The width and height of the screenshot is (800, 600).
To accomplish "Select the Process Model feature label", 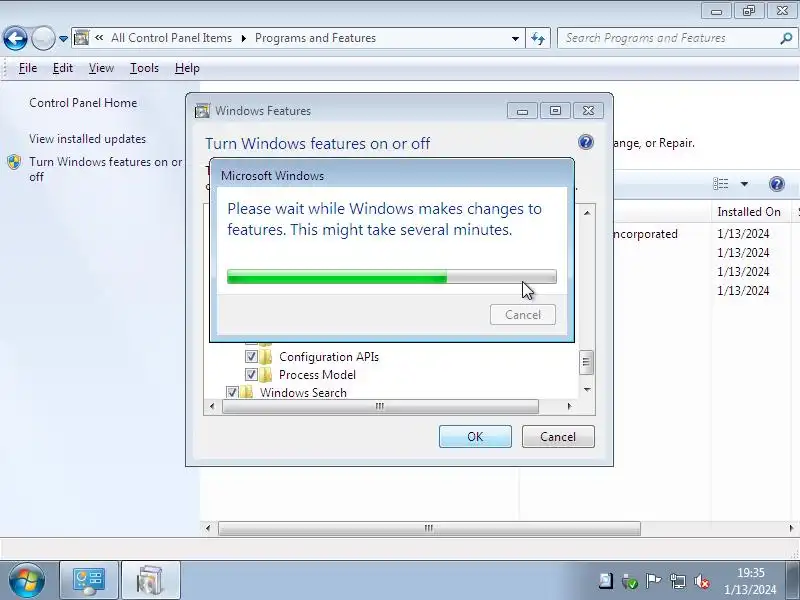I will (x=317, y=374).
